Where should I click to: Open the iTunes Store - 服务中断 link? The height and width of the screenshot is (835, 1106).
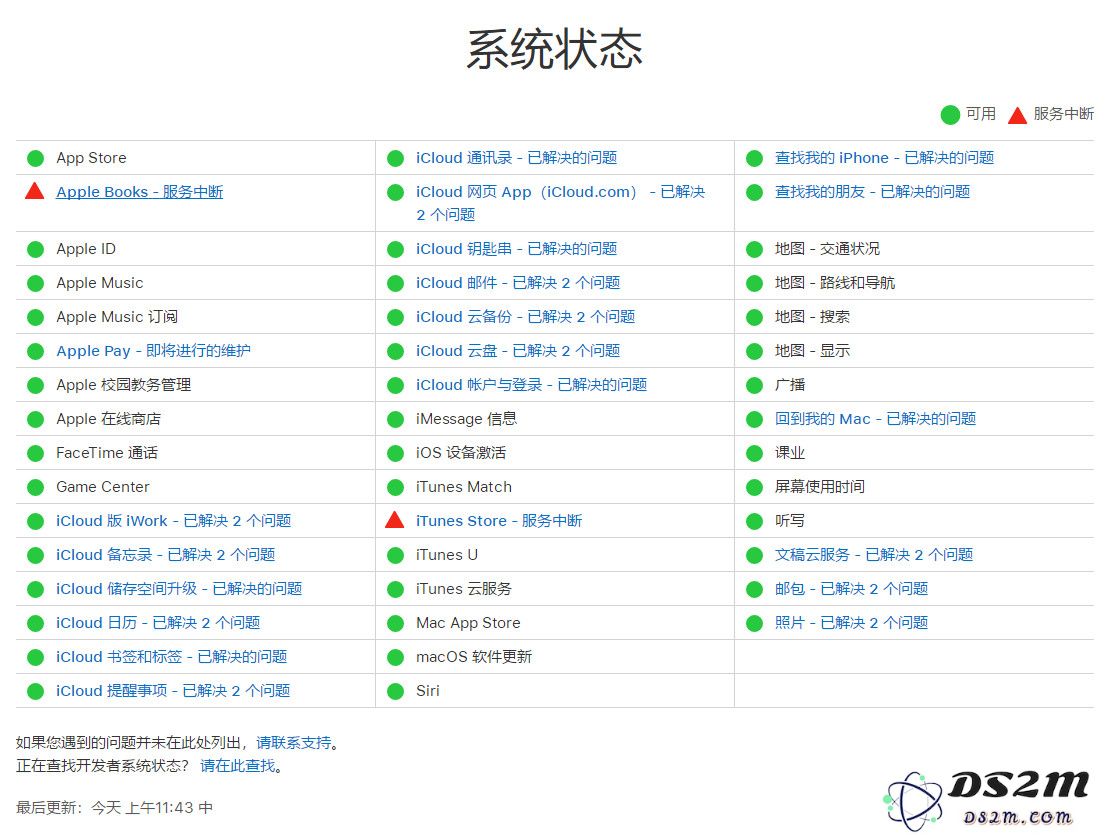click(499, 520)
